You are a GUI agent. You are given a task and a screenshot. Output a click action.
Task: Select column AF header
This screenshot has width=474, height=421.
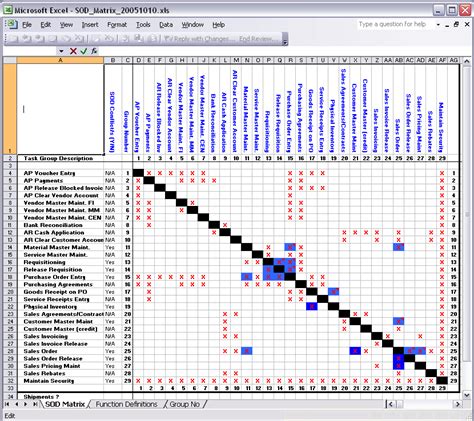(x=442, y=60)
